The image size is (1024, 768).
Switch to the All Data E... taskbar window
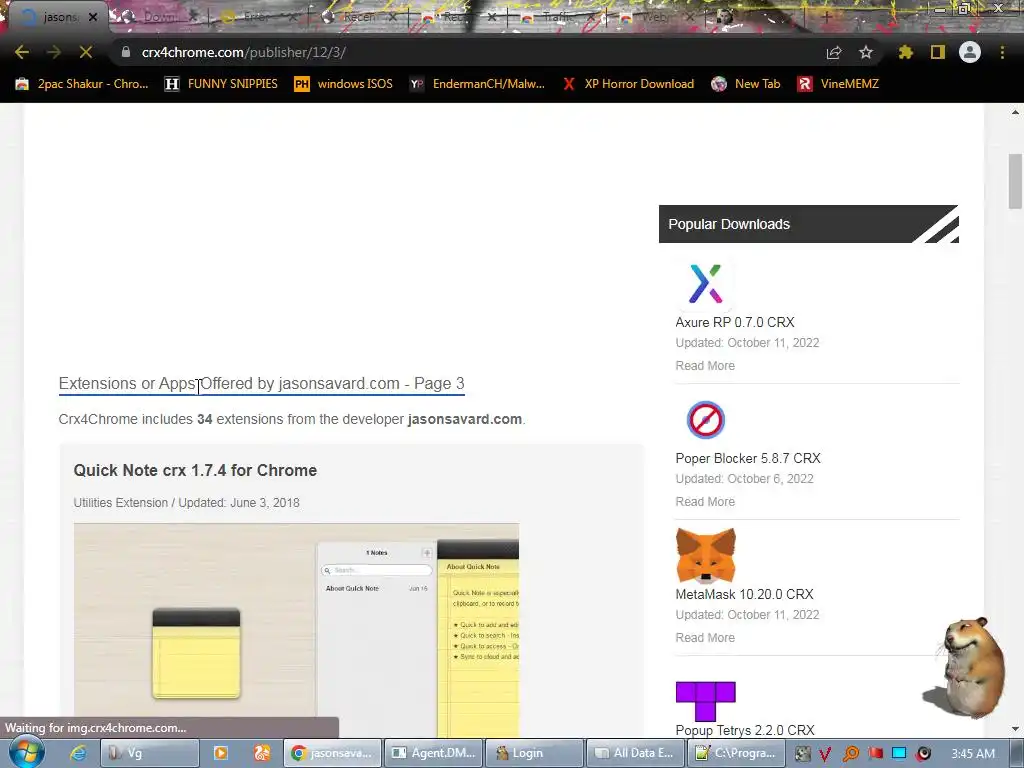[634, 753]
